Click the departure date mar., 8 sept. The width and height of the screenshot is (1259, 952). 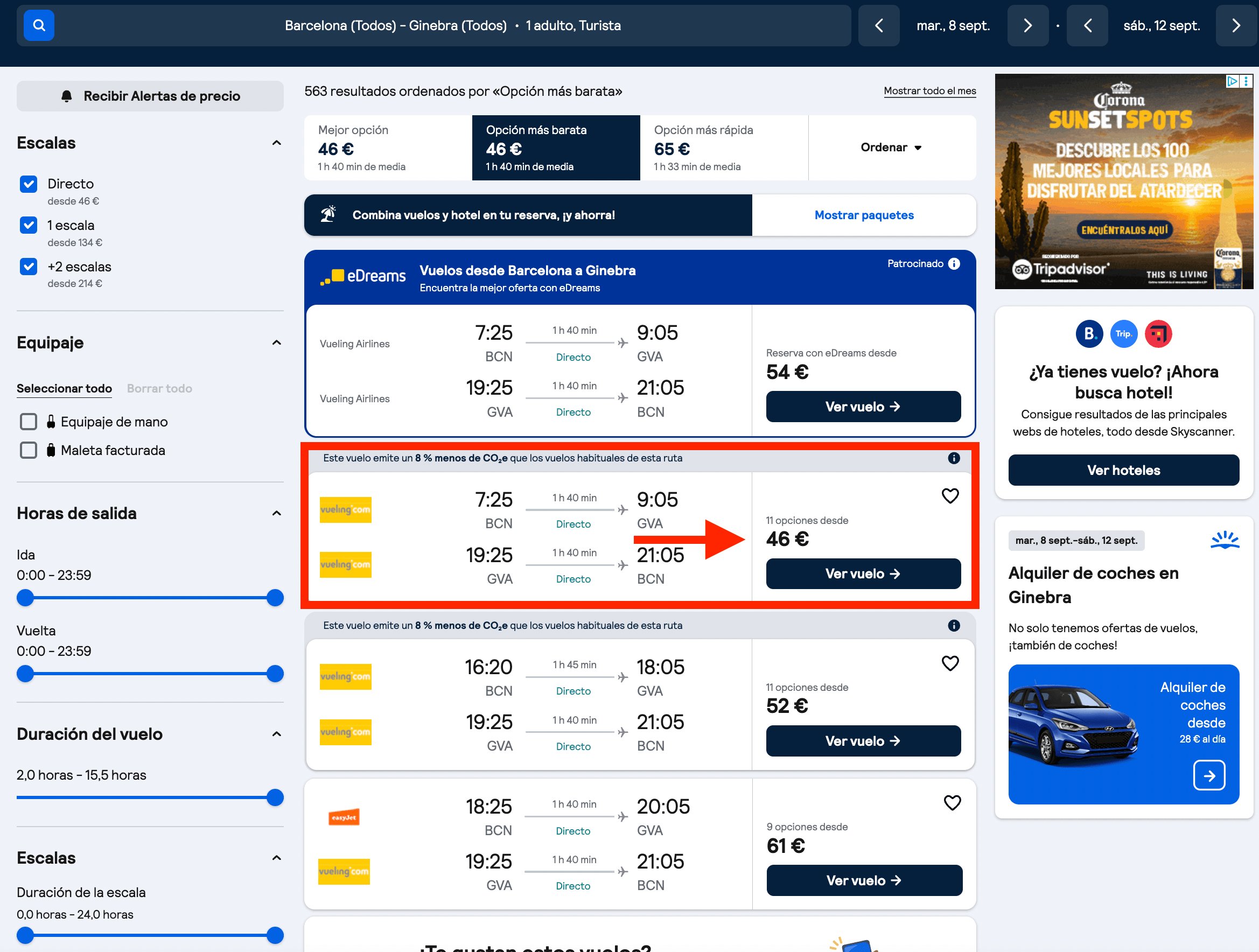[953, 26]
